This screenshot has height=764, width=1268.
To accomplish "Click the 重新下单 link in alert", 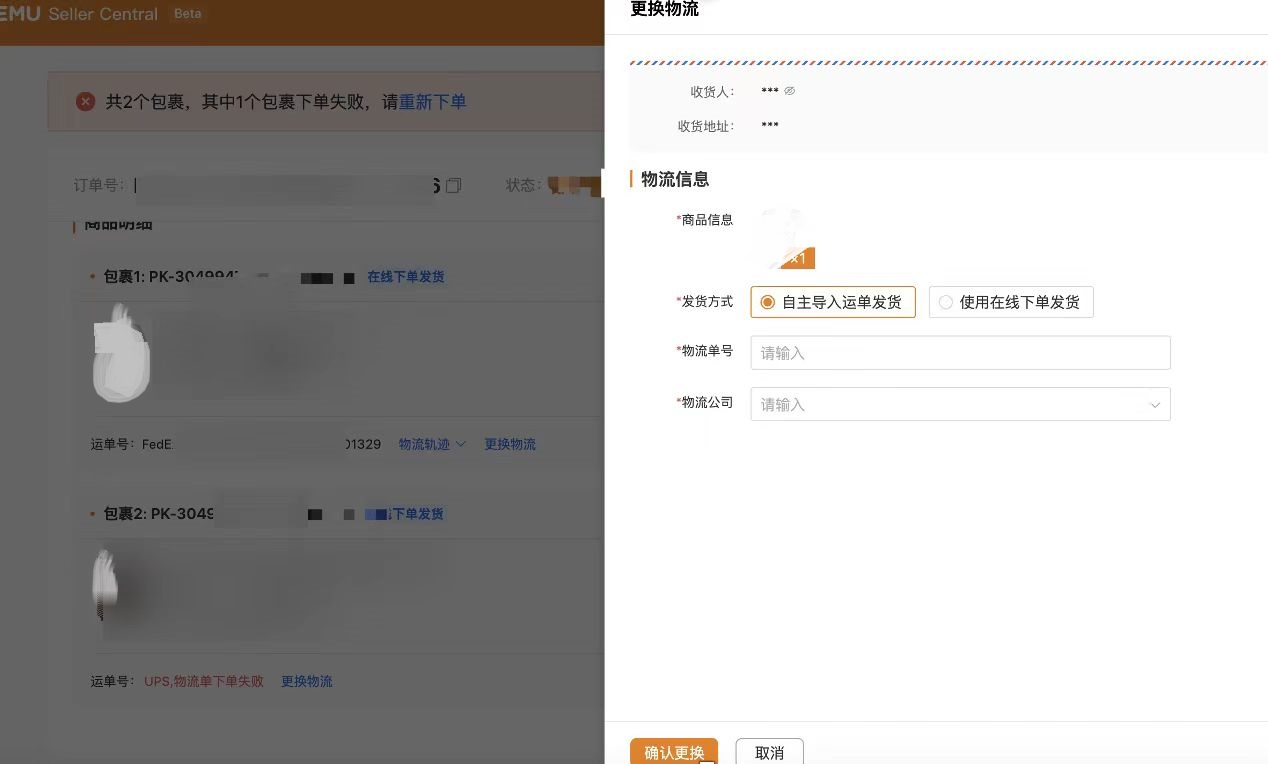I will tap(432, 102).
